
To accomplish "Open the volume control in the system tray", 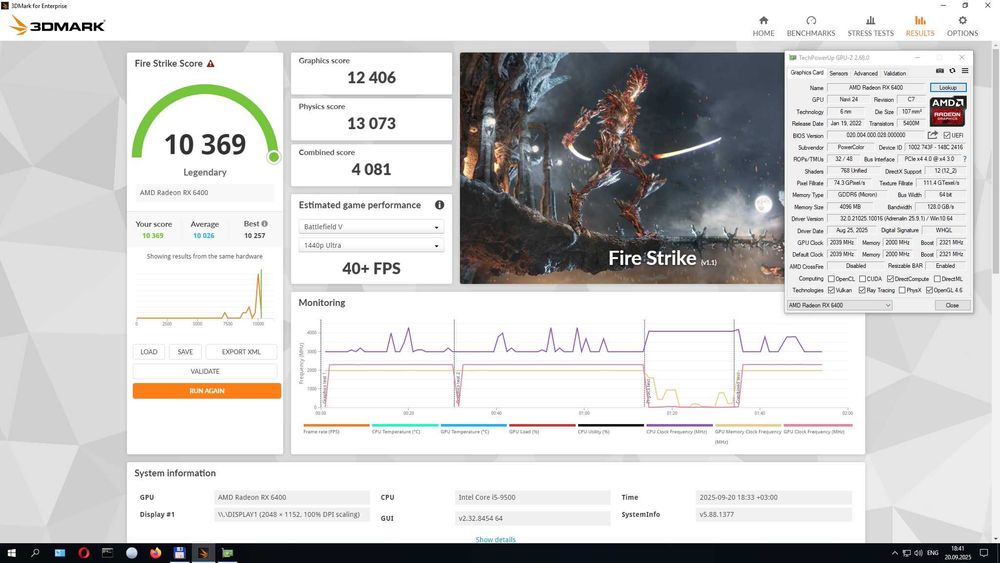I will click(918, 553).
